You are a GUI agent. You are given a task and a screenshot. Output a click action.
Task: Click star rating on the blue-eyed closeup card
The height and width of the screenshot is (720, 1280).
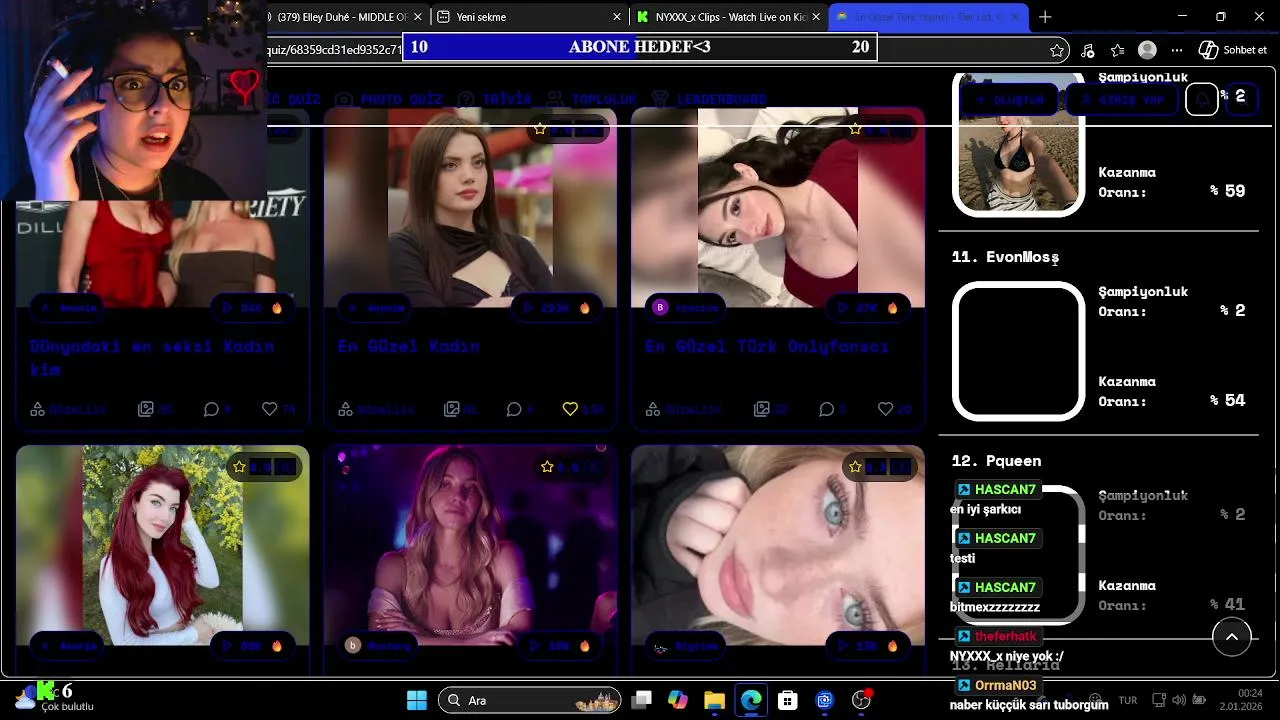pyautogui.click(x=879, y=467)
